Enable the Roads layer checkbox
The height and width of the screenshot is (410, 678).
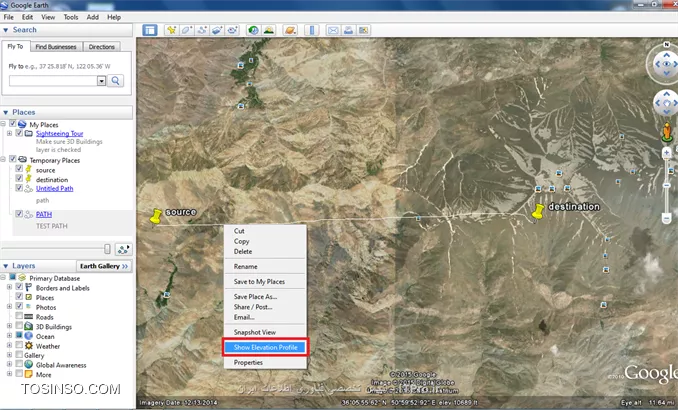pyautogui.click(x=19, y=316)
